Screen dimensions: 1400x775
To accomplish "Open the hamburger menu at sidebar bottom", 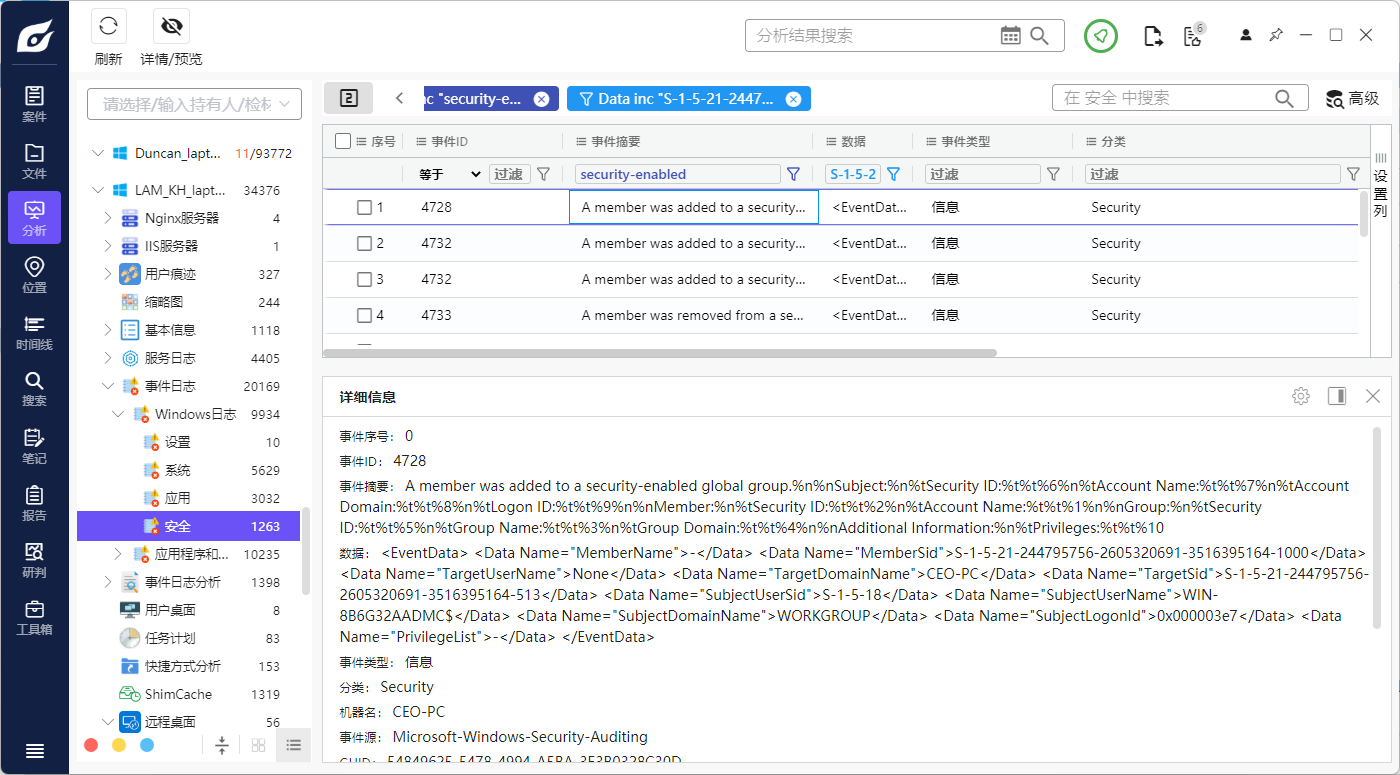I will pos(34,751).
